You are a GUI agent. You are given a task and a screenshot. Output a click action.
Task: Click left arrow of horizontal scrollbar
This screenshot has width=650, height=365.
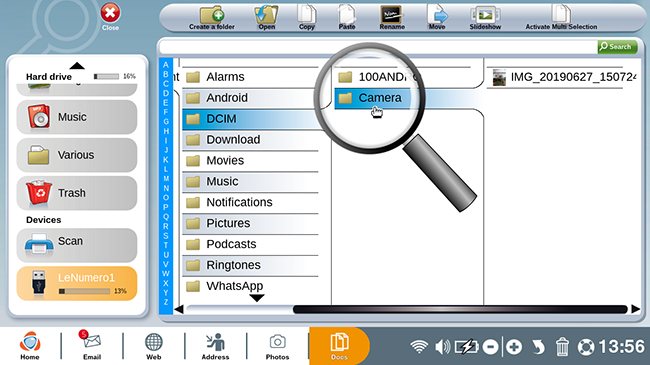click(179, 309)
